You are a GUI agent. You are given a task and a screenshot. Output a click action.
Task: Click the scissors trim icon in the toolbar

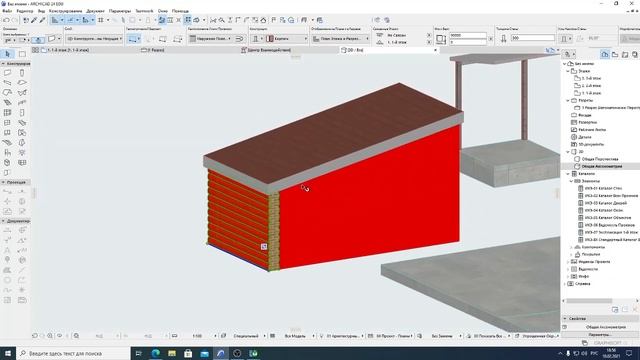click(x=213, y=20)
